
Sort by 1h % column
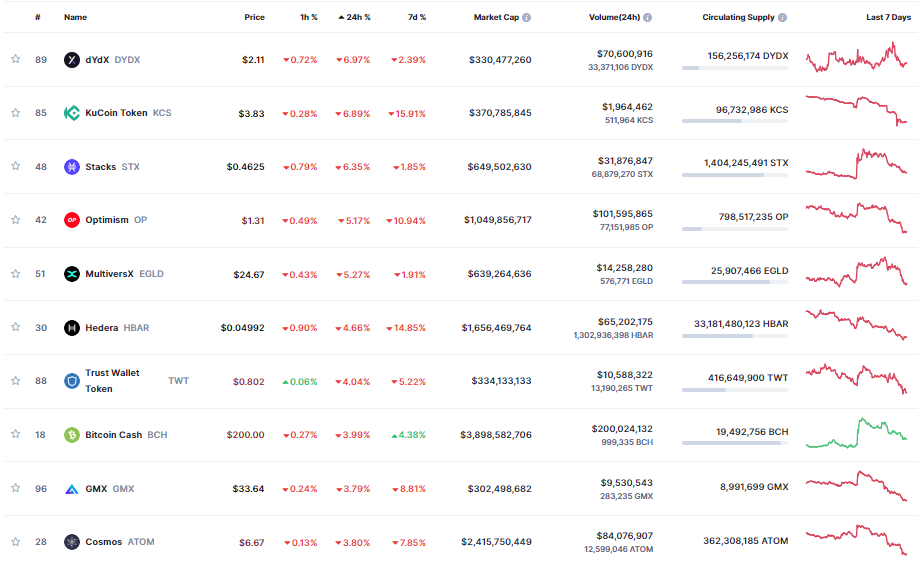pos(308,17)
